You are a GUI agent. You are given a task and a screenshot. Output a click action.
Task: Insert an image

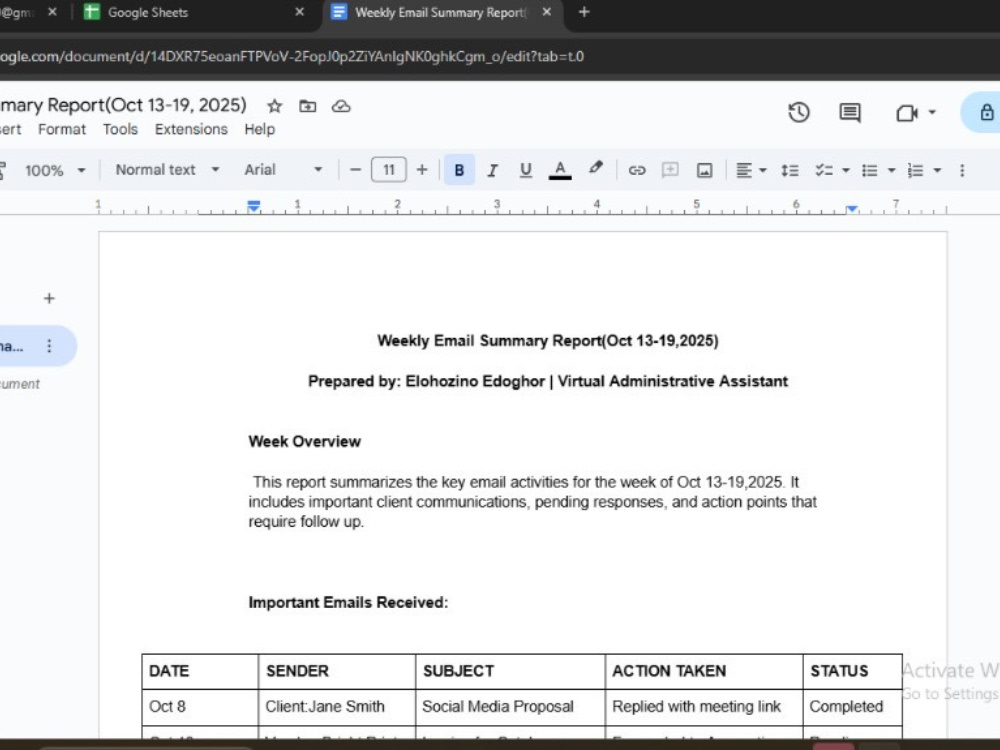(x=704, y=170)
